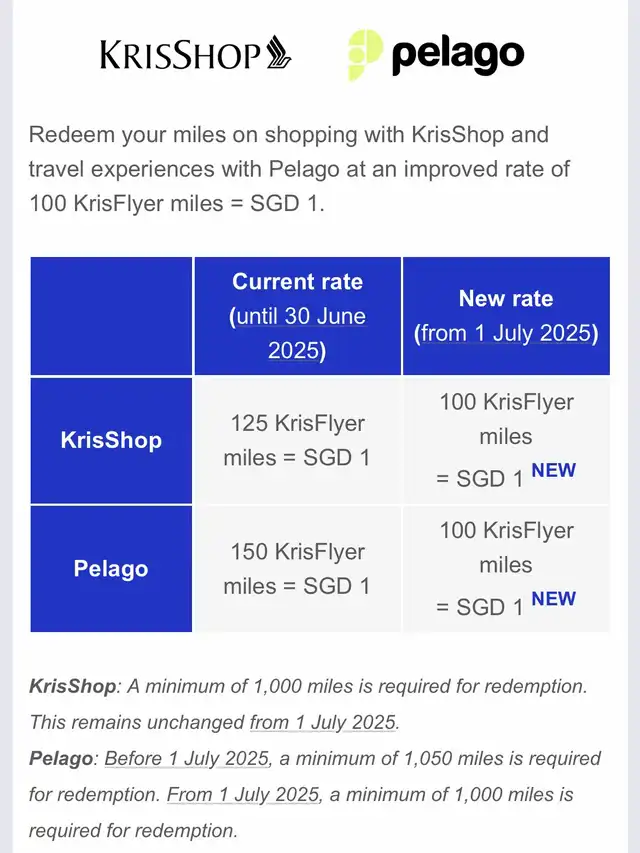640x853 pixels.
Task: Open the 'until 30 June 2025' date link
Action: tap(297, 333)
